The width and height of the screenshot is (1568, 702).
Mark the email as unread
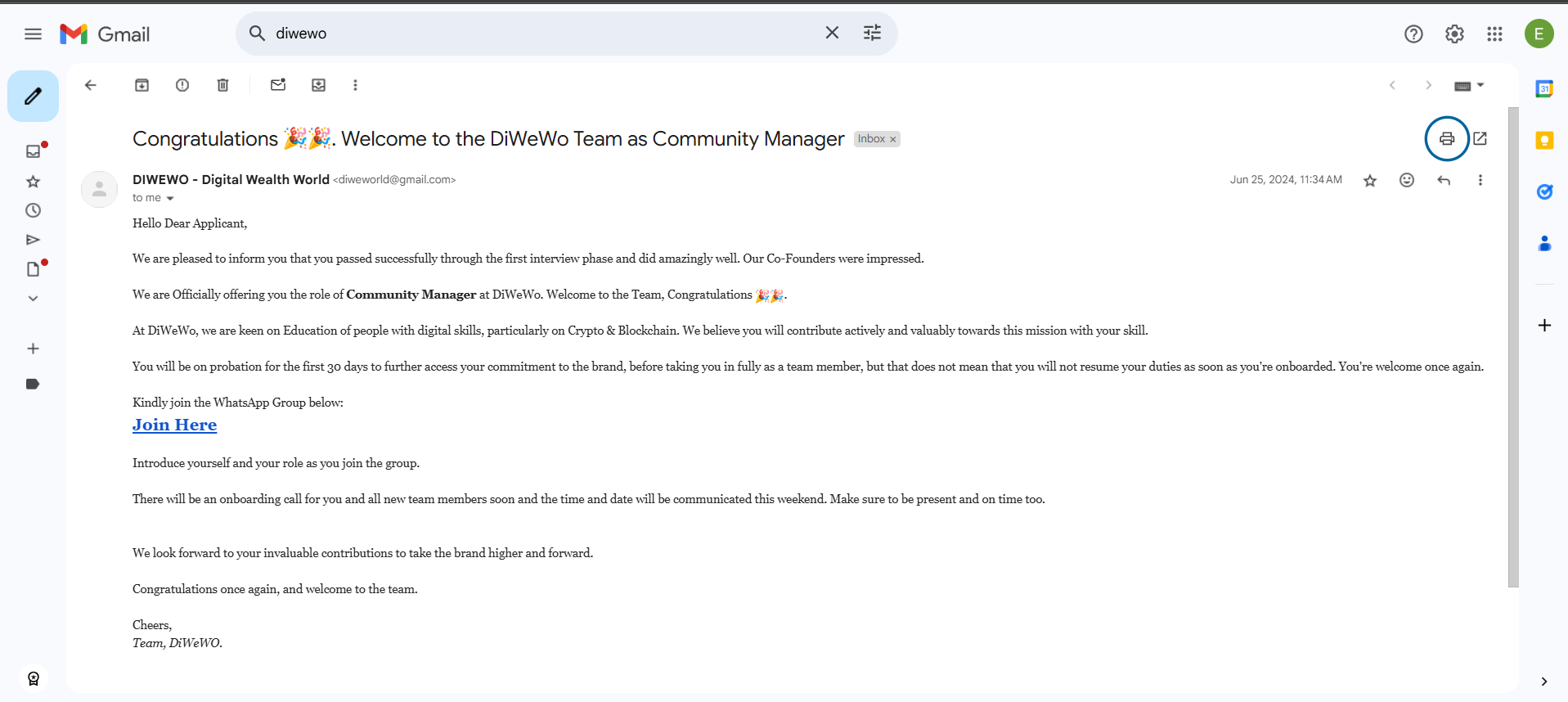point(278,85)
